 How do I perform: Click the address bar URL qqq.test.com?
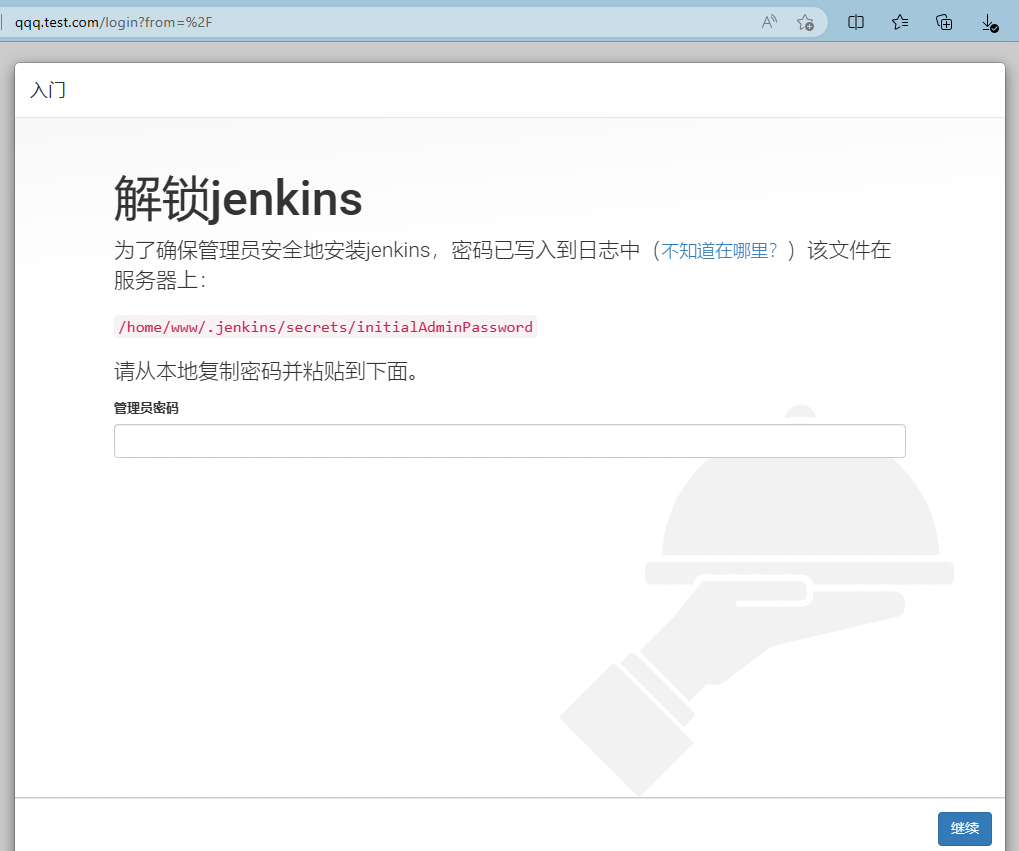click(113, 22)
